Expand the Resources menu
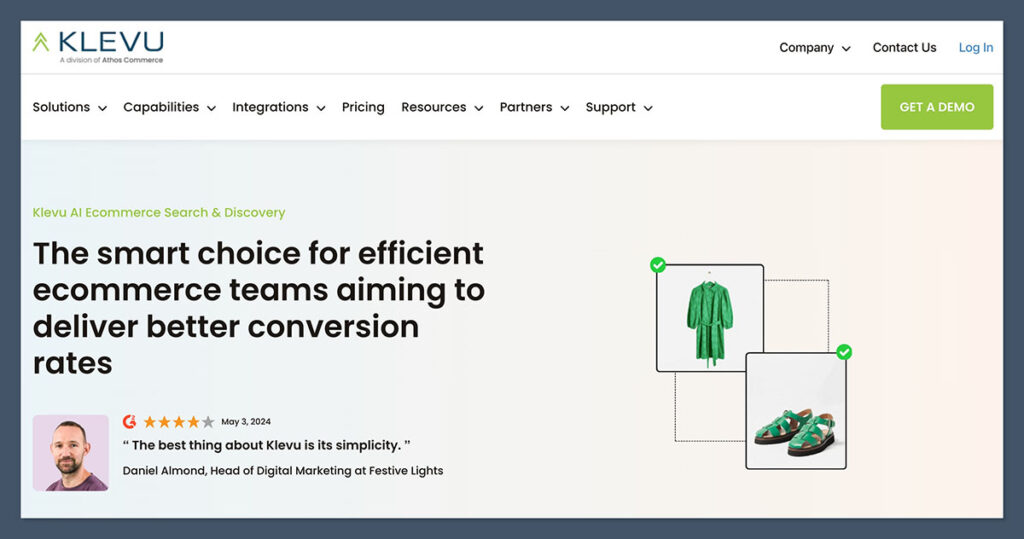 442,107
